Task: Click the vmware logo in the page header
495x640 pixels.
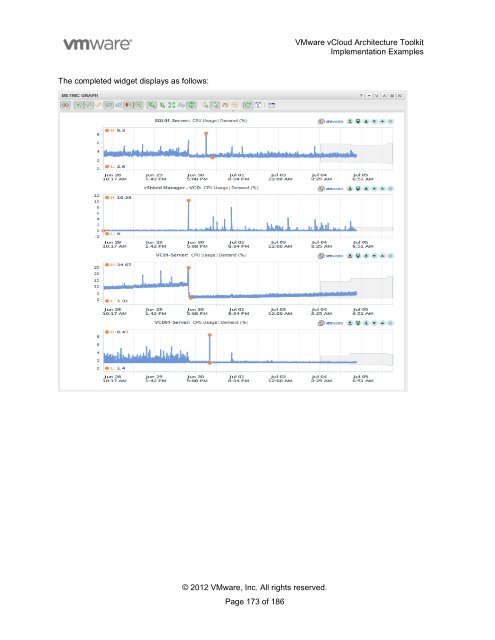Action: [x=98, y=44]
